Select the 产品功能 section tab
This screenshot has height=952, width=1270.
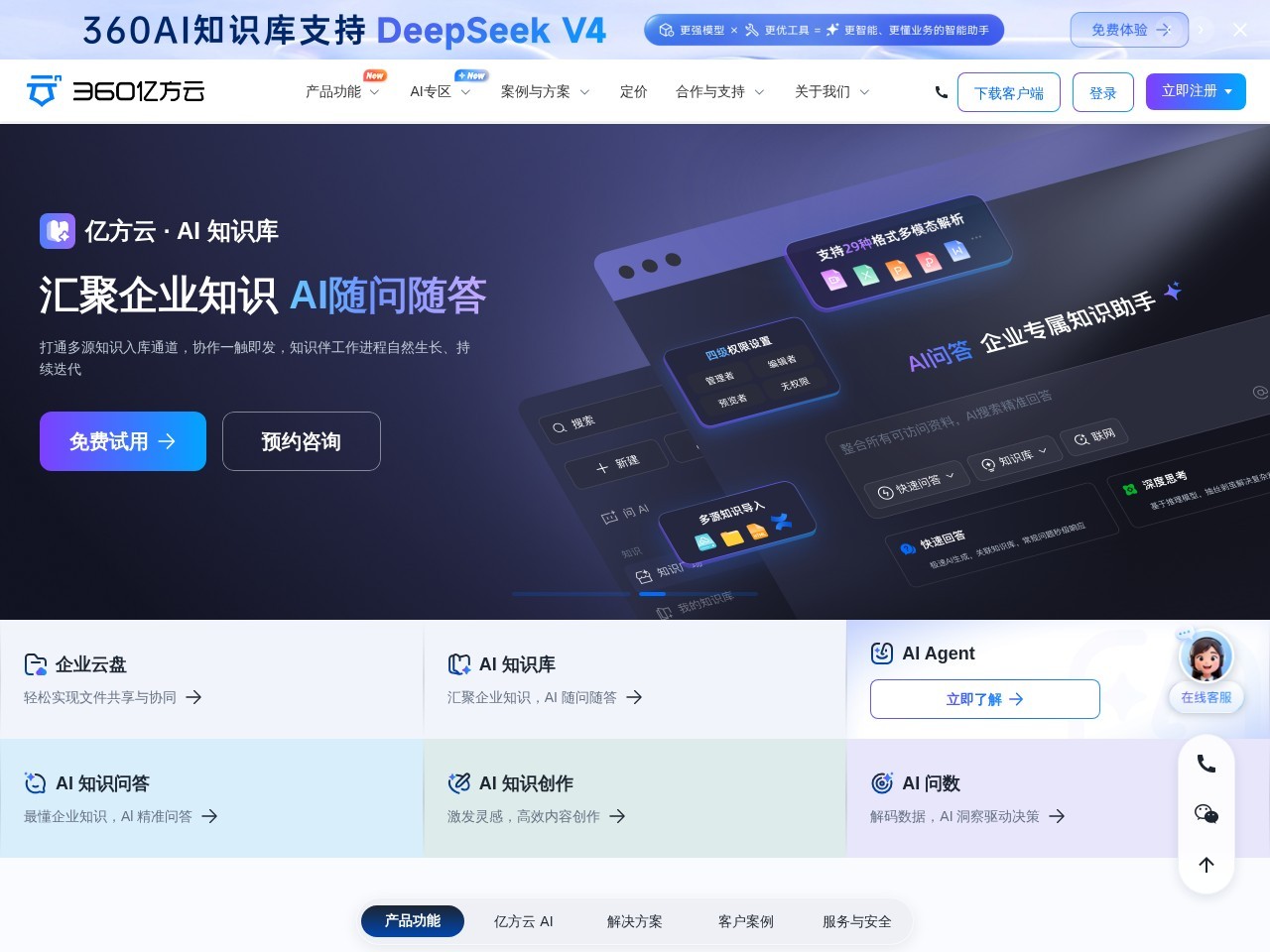[413, 921]
